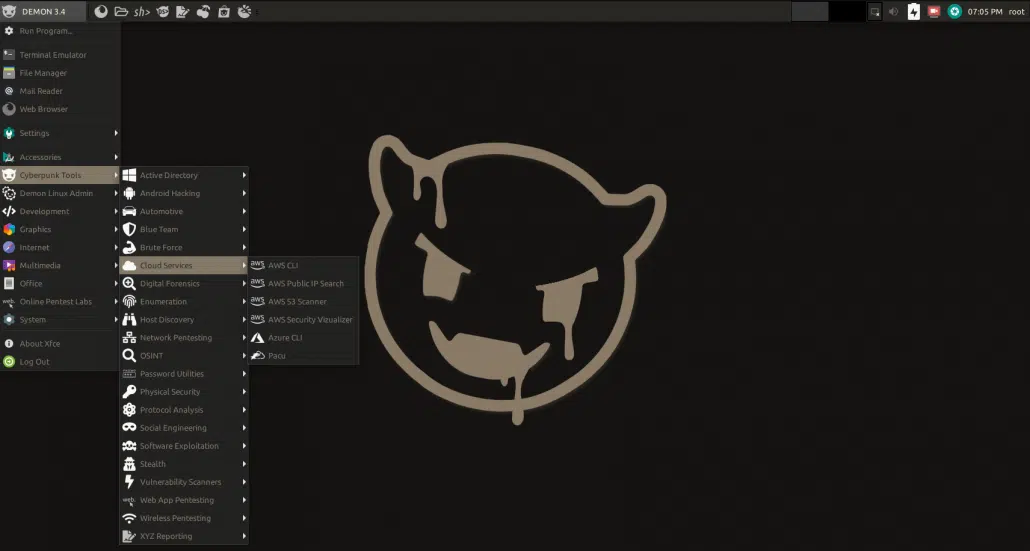Click the battery charging tray icon
The image size is (1030, 551).
click(914, 11)
